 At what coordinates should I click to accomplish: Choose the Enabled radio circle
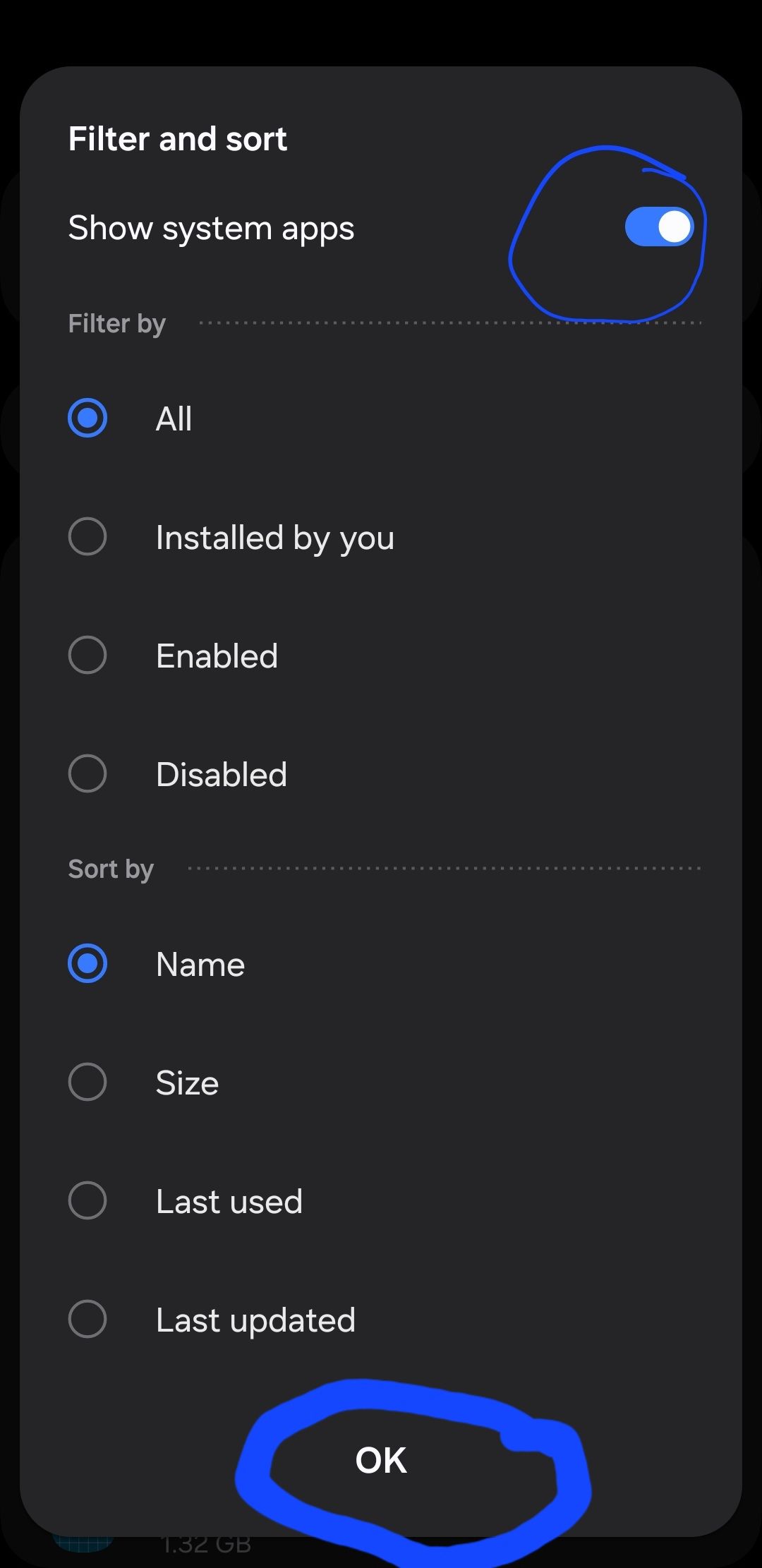87,655
